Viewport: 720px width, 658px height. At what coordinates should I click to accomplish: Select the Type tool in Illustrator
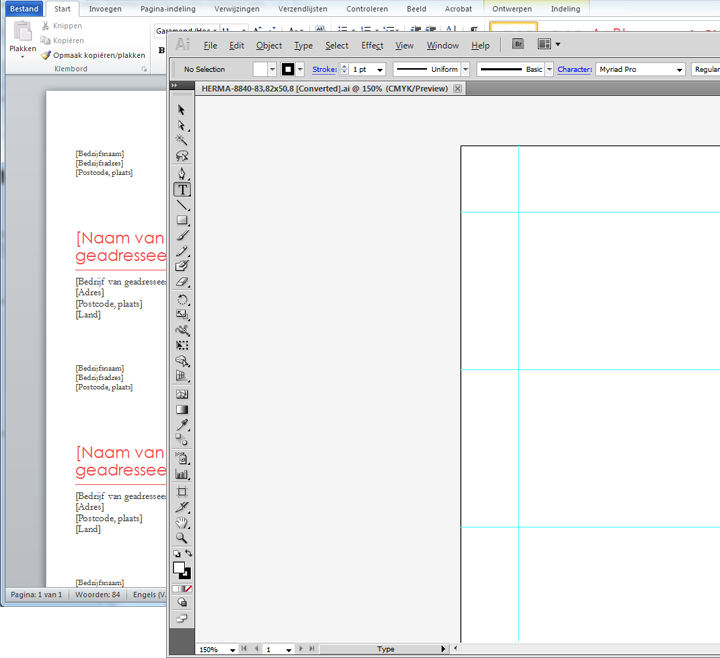[182, 189]
